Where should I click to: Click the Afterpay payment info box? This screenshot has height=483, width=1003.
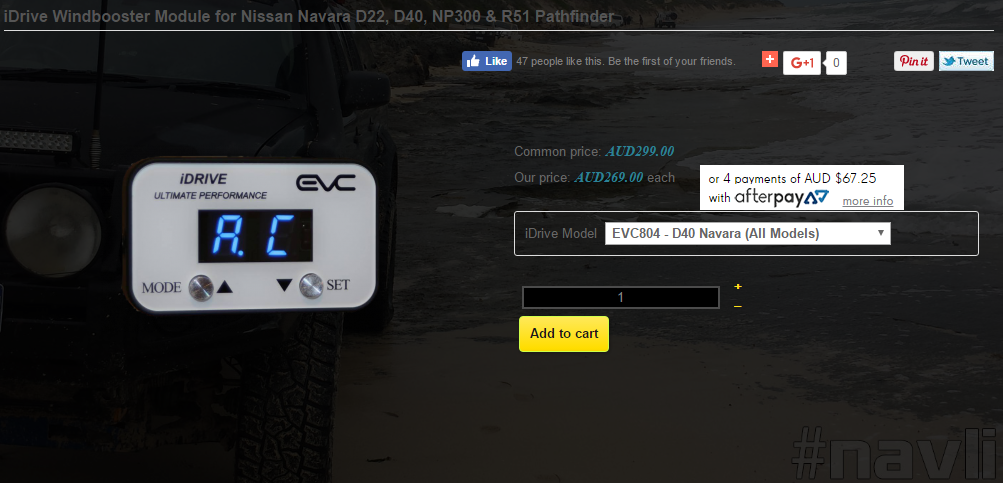[x=802, y=187]
